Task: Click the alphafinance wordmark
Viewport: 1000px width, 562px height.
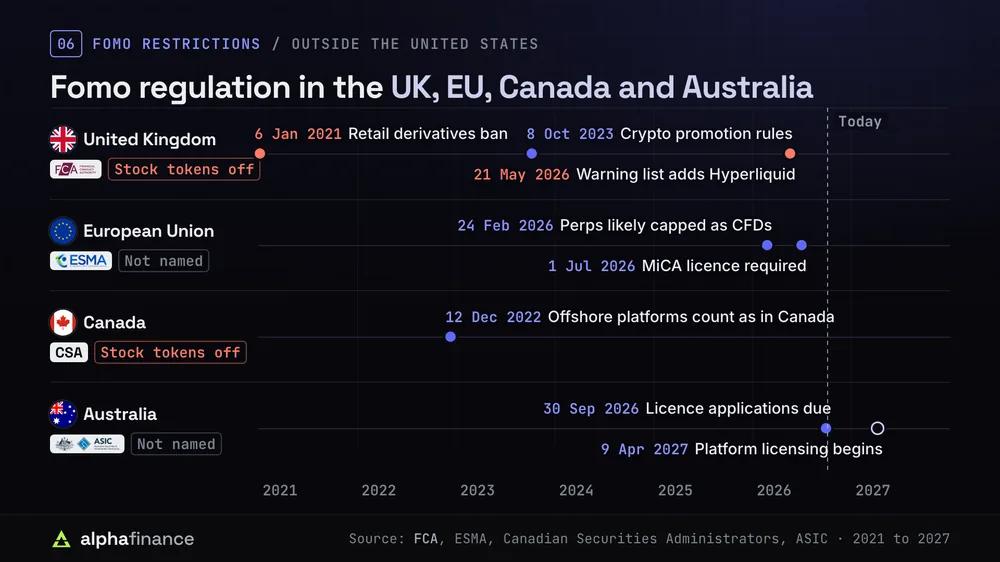Action: [137, 539]
